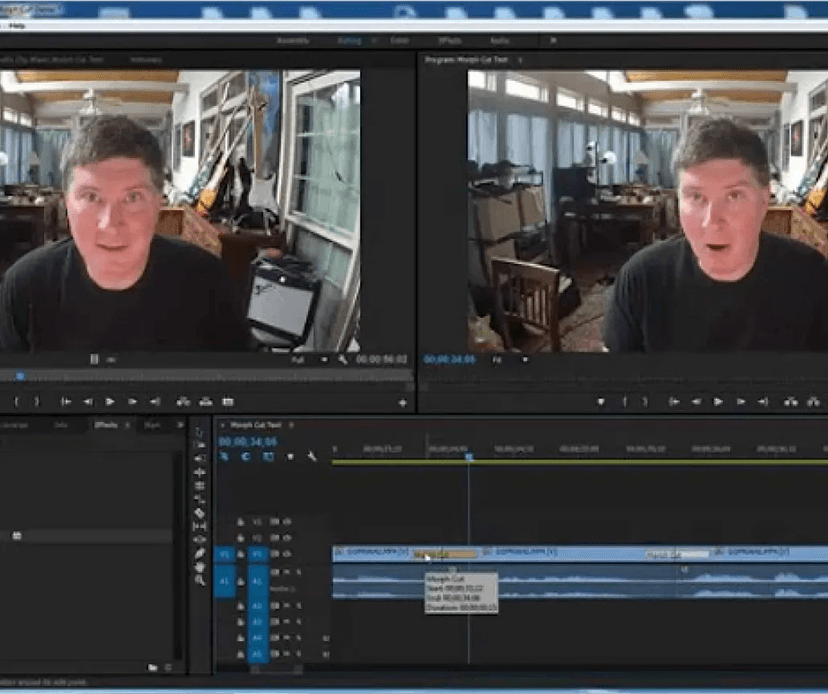
Task: Expand workspace overflow chevron in the top bar
Action: click(553, 40)
